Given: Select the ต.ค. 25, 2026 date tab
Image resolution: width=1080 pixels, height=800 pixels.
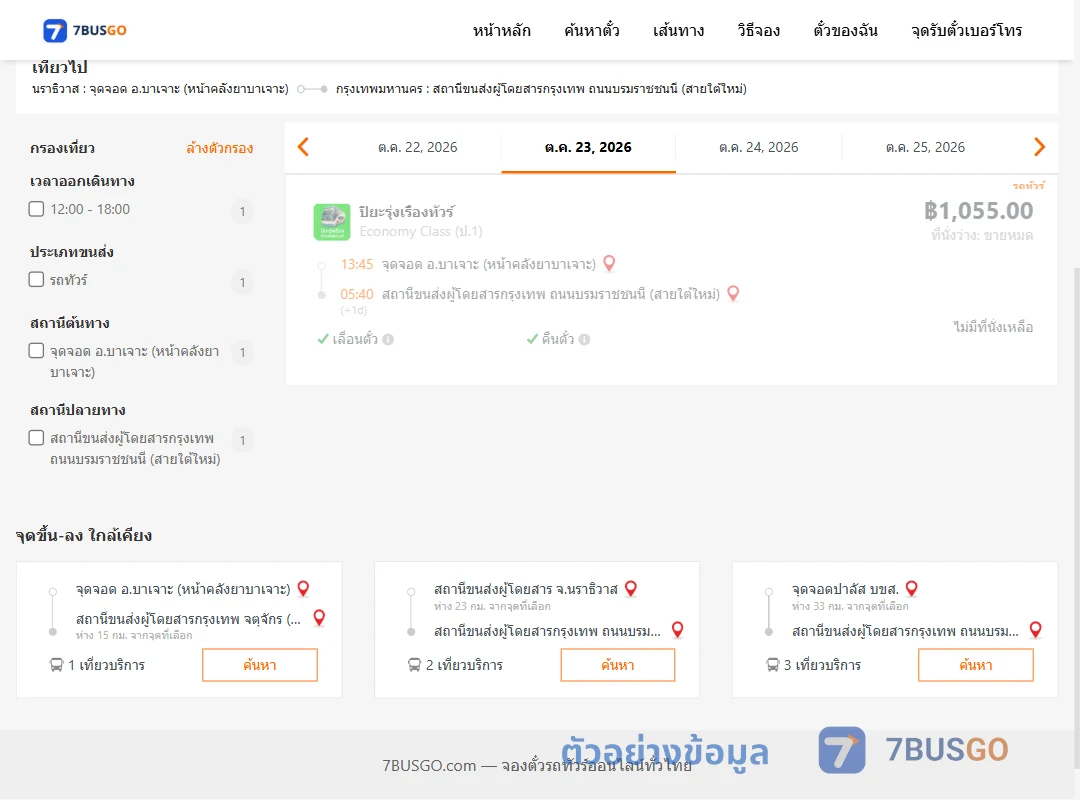Looking at the screenshot, I should [x=925, y=147].
